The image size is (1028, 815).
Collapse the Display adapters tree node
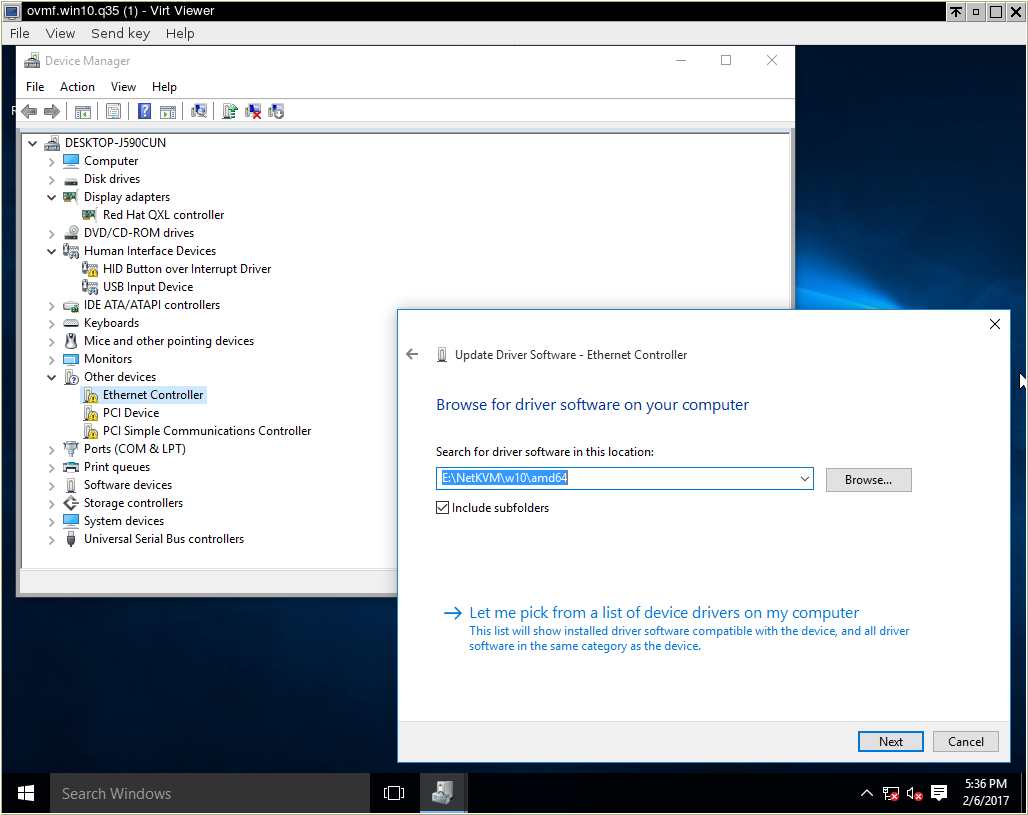[51, 197]
